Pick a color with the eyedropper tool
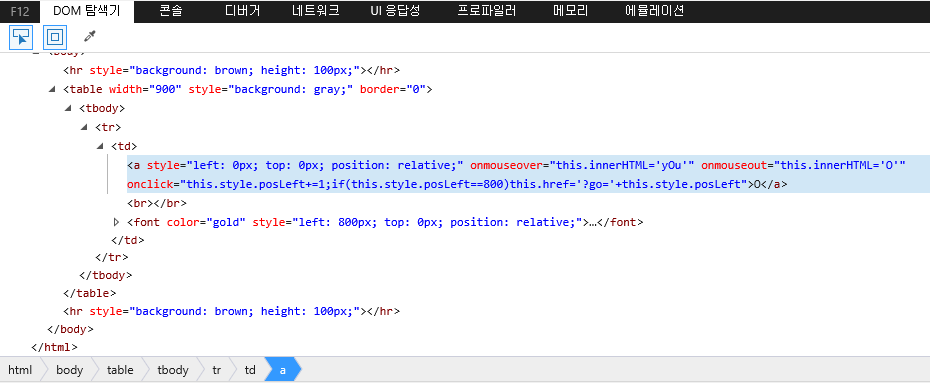 [90, 37]
